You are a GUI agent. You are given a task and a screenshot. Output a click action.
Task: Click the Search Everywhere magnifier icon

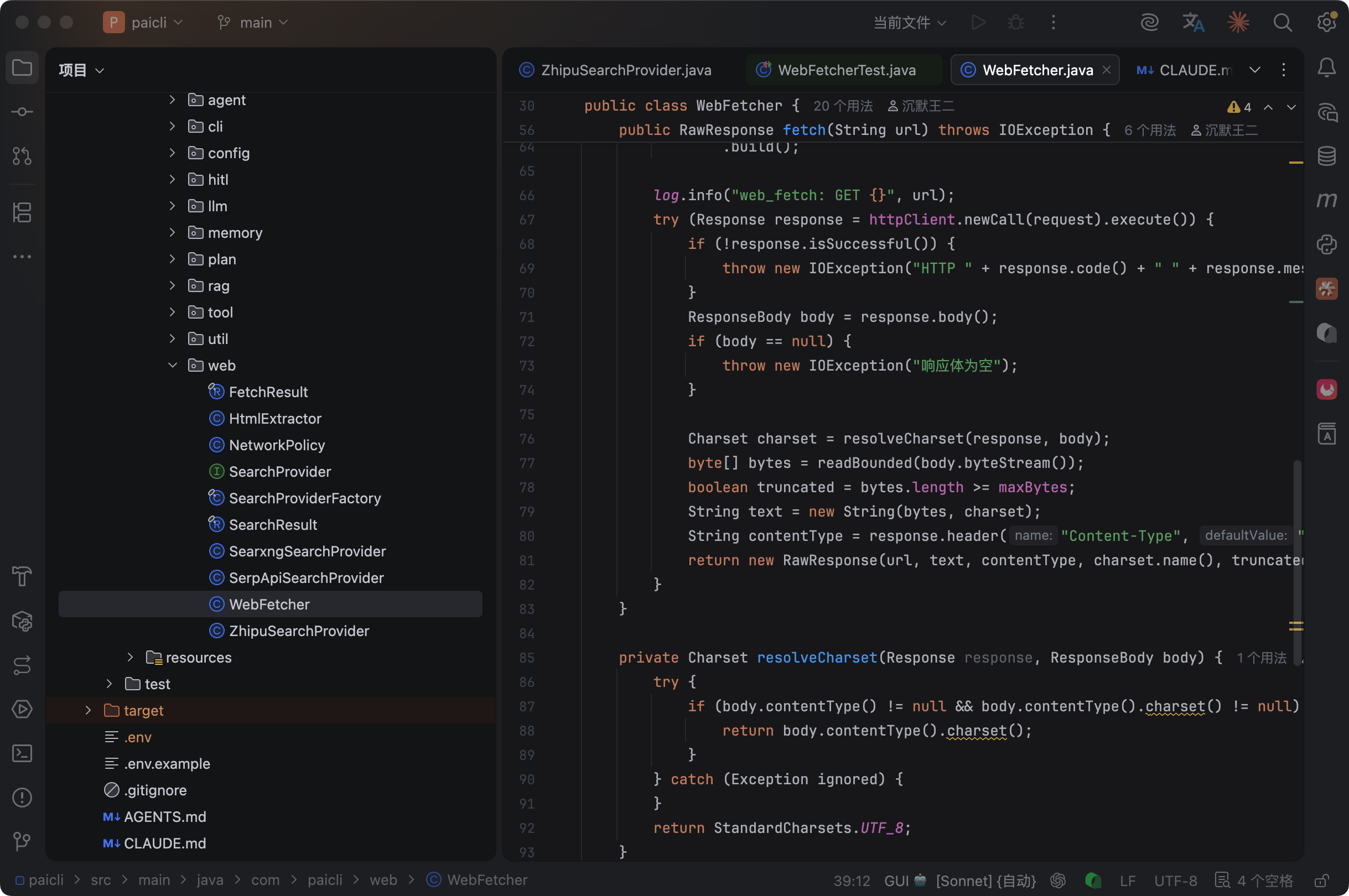[1283, 23]
